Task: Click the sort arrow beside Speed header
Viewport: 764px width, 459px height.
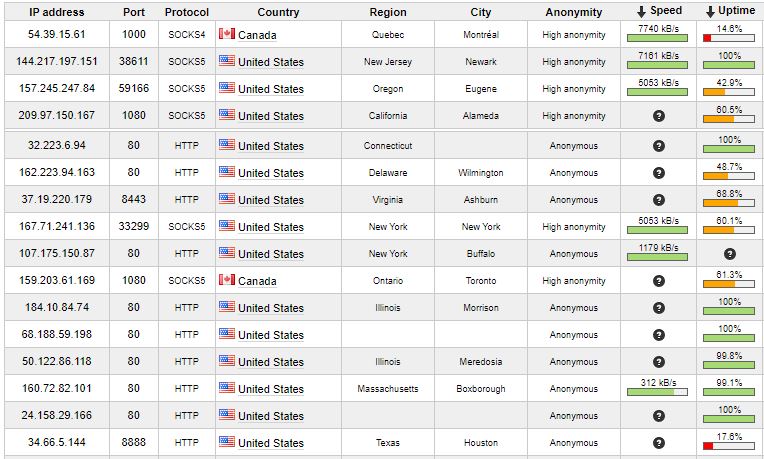Action: (x=641, y=12)
